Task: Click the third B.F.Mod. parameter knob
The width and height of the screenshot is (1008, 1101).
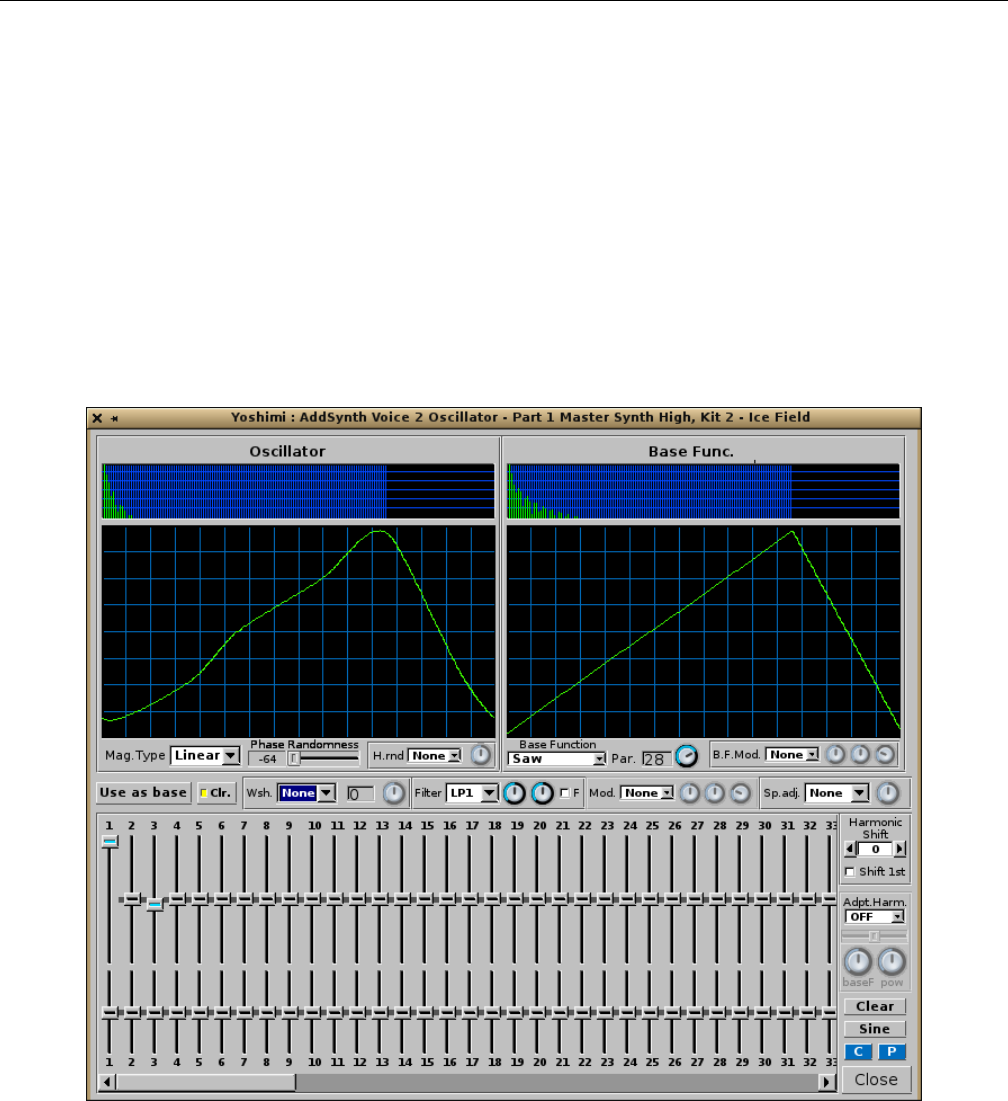Action: coord(885,754)
